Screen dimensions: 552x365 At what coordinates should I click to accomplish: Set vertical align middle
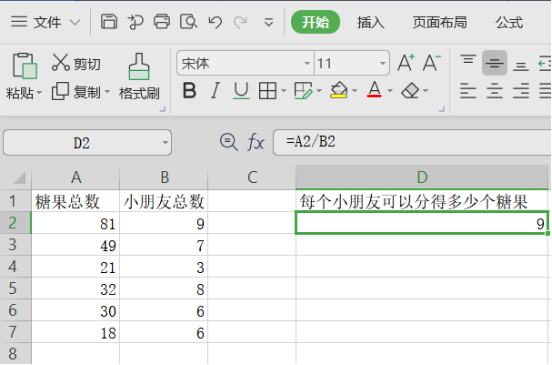coord(495,63)
